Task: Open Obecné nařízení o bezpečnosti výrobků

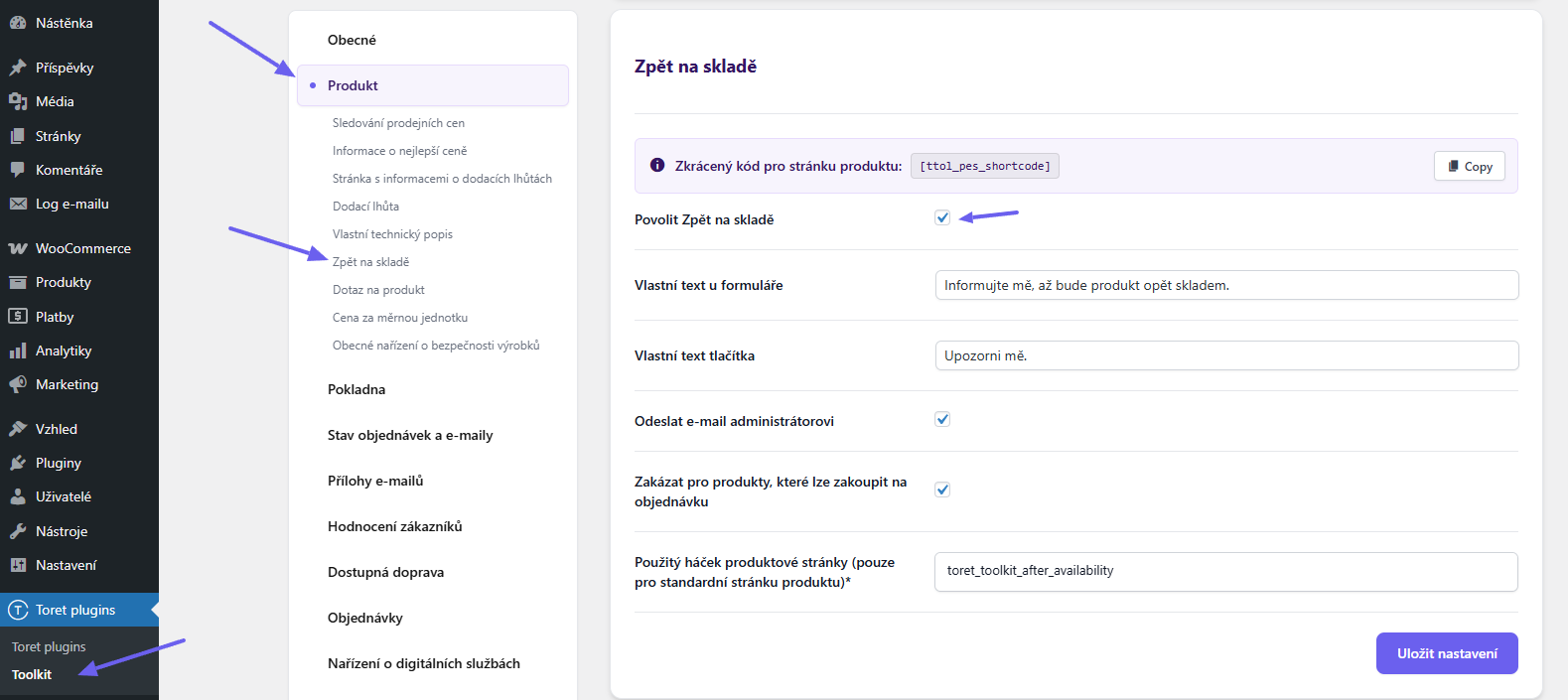Action: (436, 346)
